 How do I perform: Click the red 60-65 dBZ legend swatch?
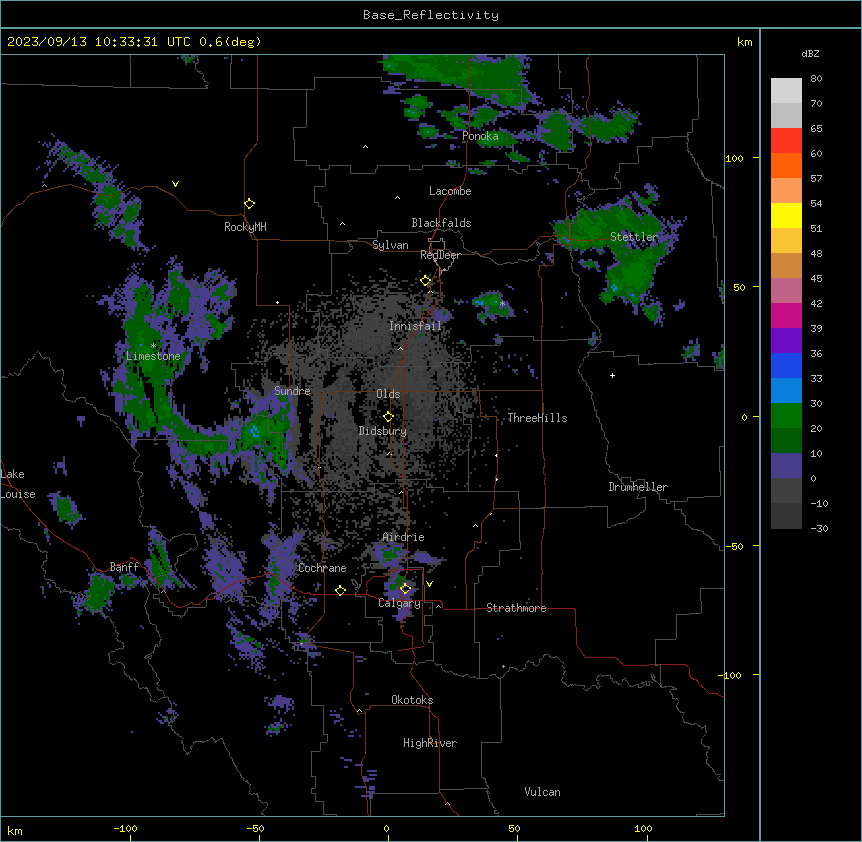click(786, 141)
